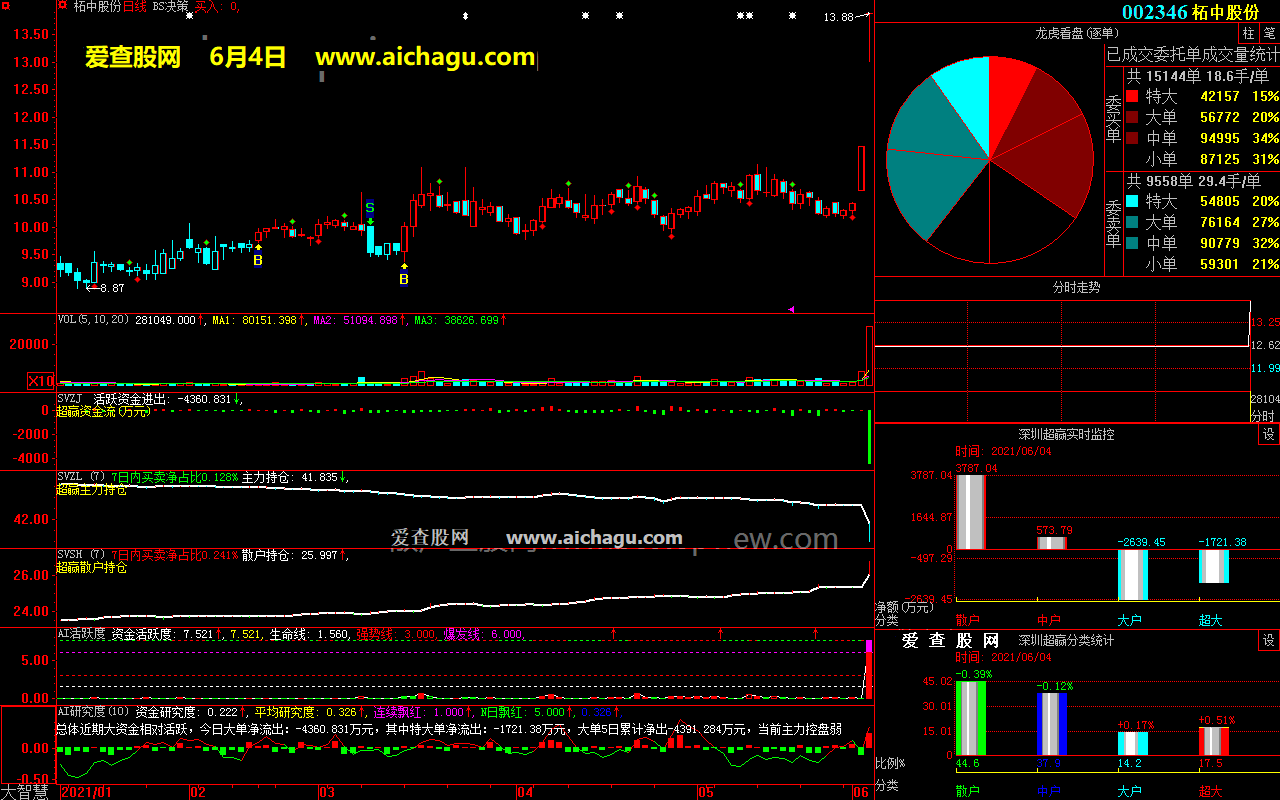The image size is (1280, 800).
Task: Click the 日线 period label
Action: [134, 6]
